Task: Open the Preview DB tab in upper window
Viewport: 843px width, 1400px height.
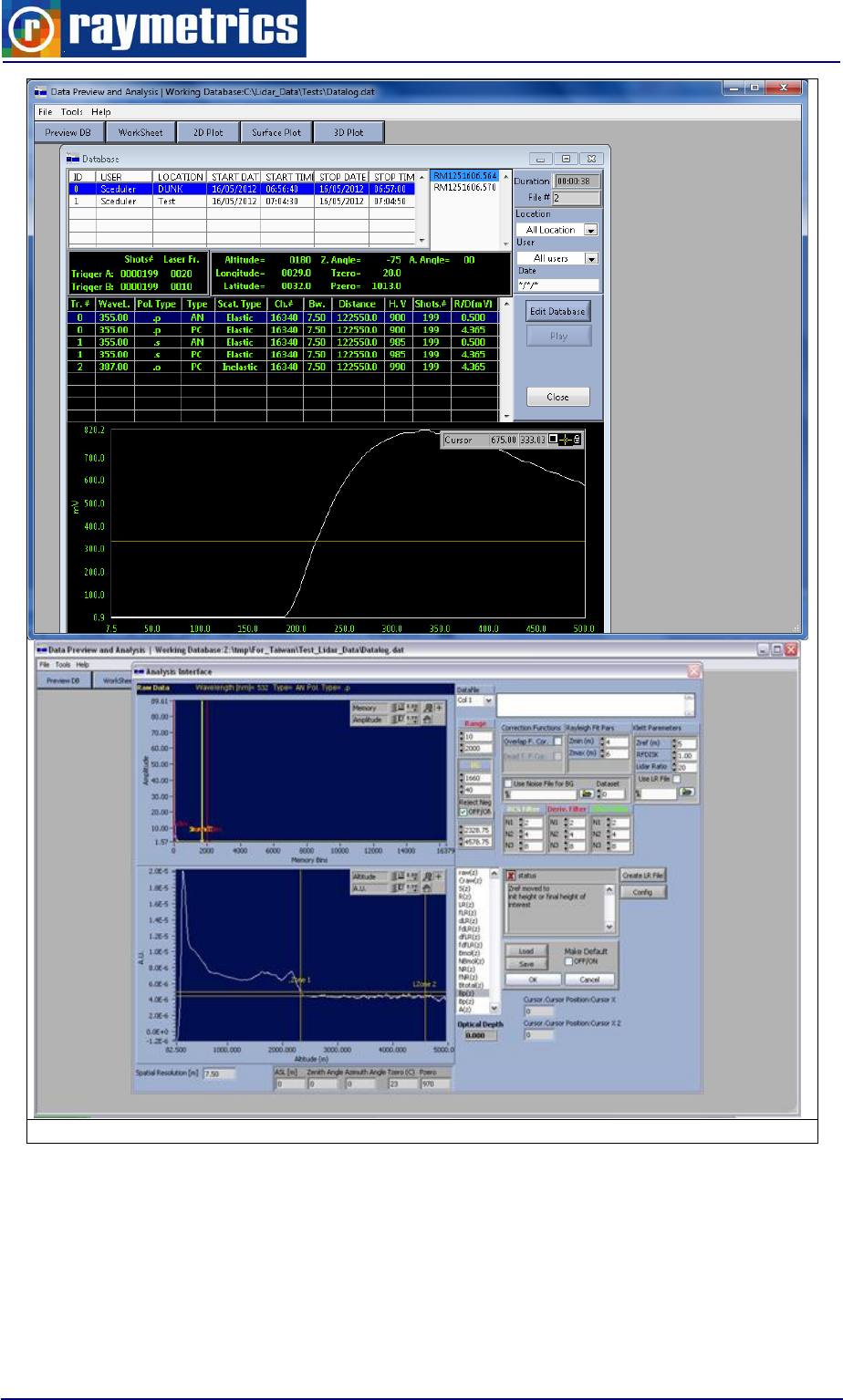Action: 68,132
